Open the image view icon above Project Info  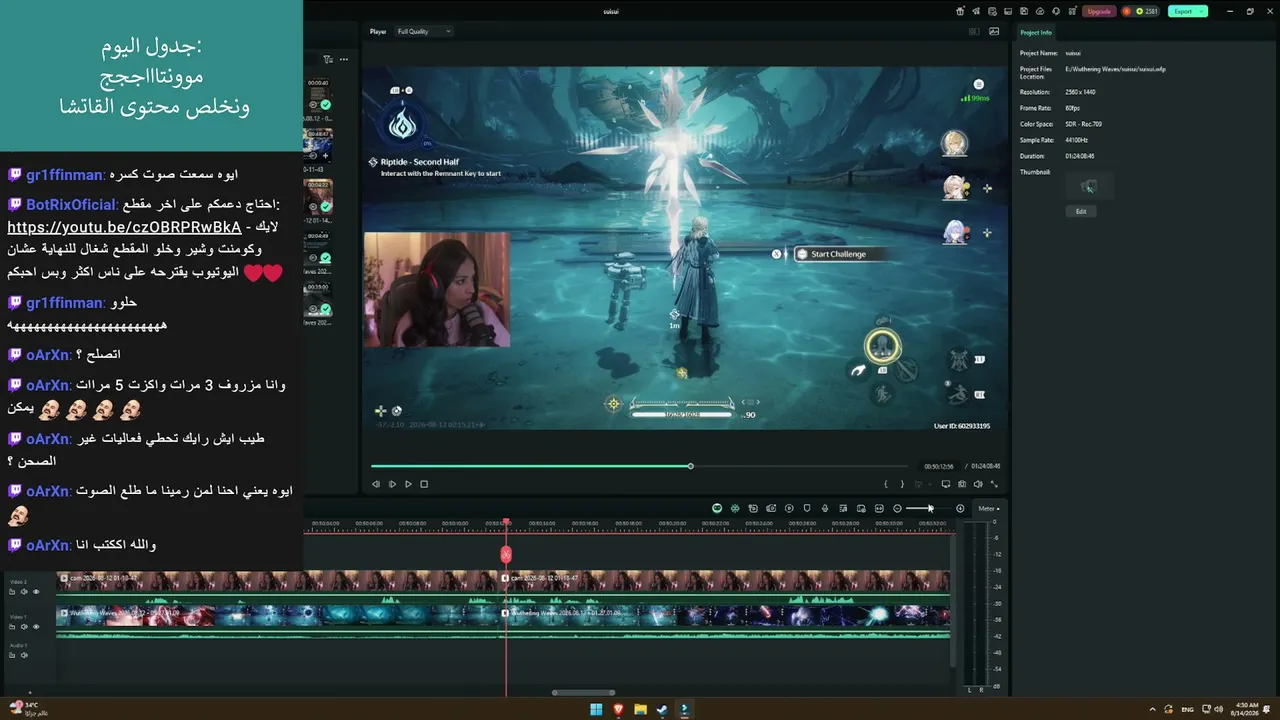[994, 31]
